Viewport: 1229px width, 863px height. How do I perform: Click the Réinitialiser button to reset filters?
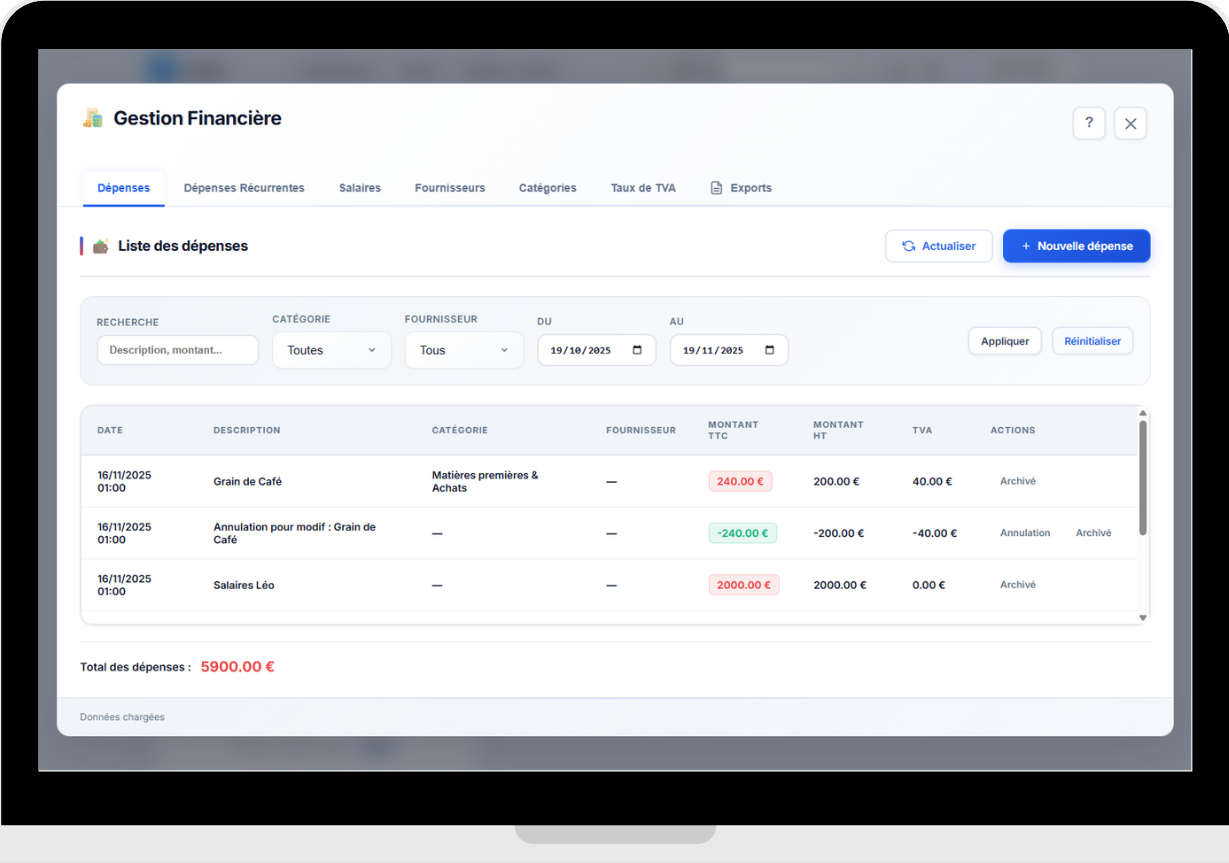1092,341
